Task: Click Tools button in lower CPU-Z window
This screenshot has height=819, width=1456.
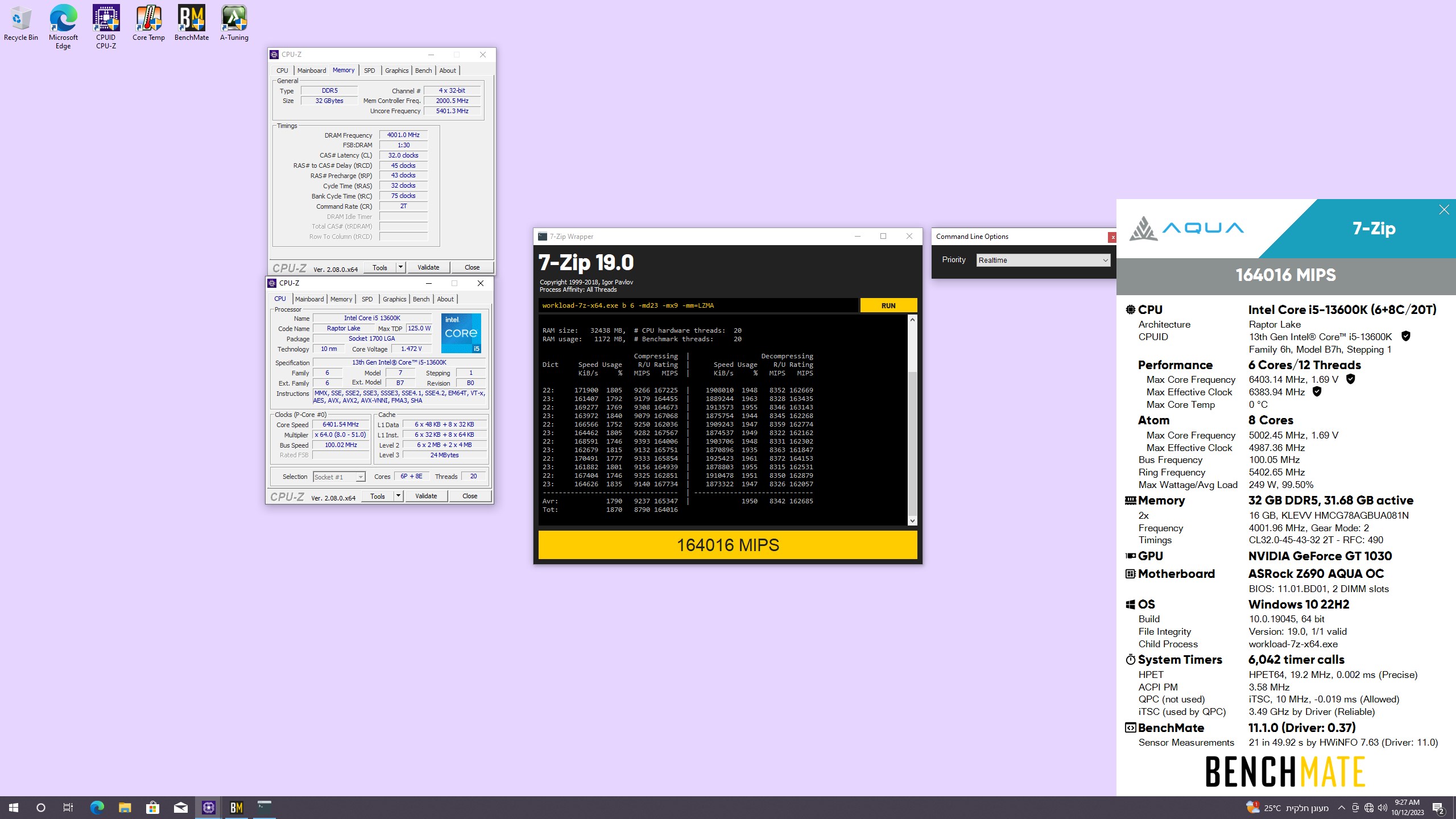Action: click(378, 496)
